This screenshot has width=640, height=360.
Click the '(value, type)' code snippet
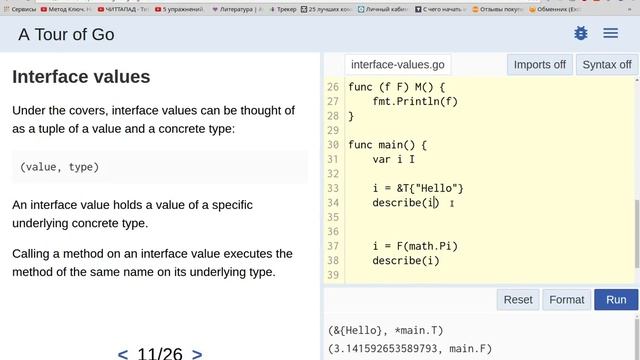coord(60,167)
